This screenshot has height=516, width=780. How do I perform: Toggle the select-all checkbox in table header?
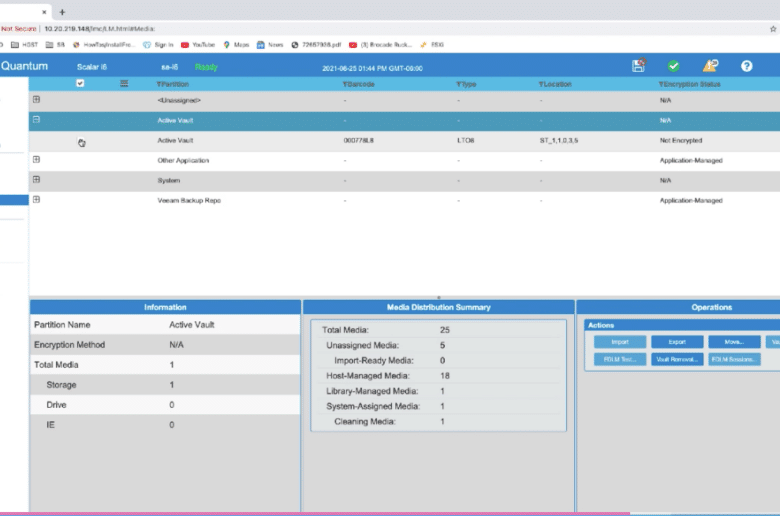[80, 83]
